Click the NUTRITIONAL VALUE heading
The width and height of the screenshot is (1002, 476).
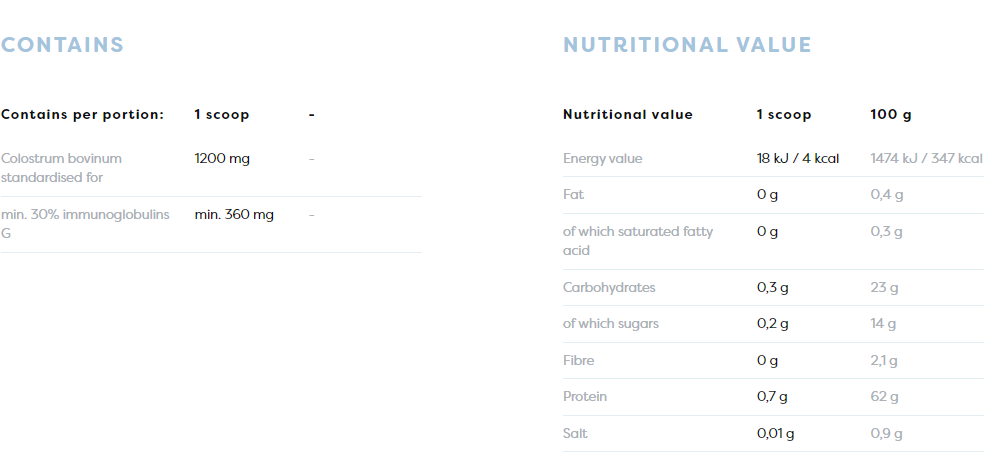[x=687, y=45]
